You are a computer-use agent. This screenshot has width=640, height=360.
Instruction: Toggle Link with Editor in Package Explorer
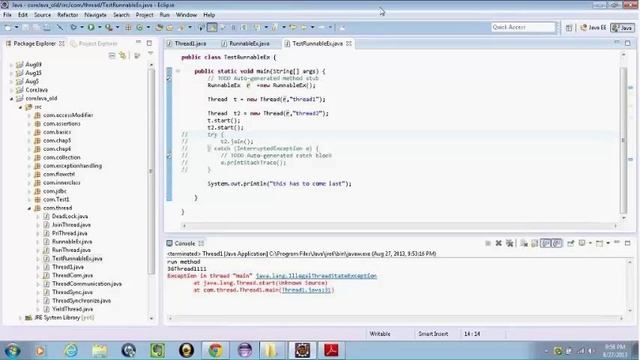click(x=123, y=56)
